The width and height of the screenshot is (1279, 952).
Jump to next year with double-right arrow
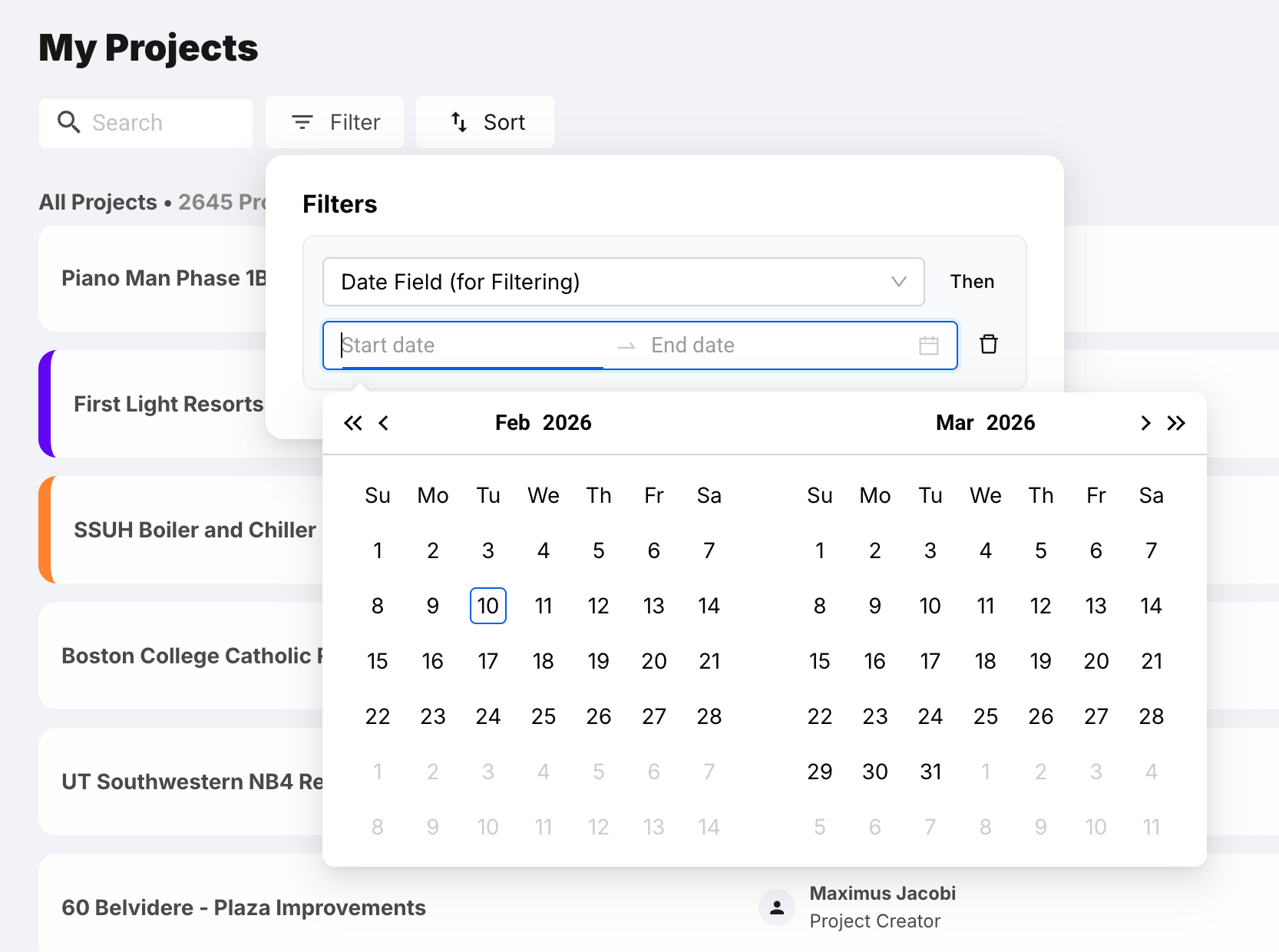coord(1176,423)
